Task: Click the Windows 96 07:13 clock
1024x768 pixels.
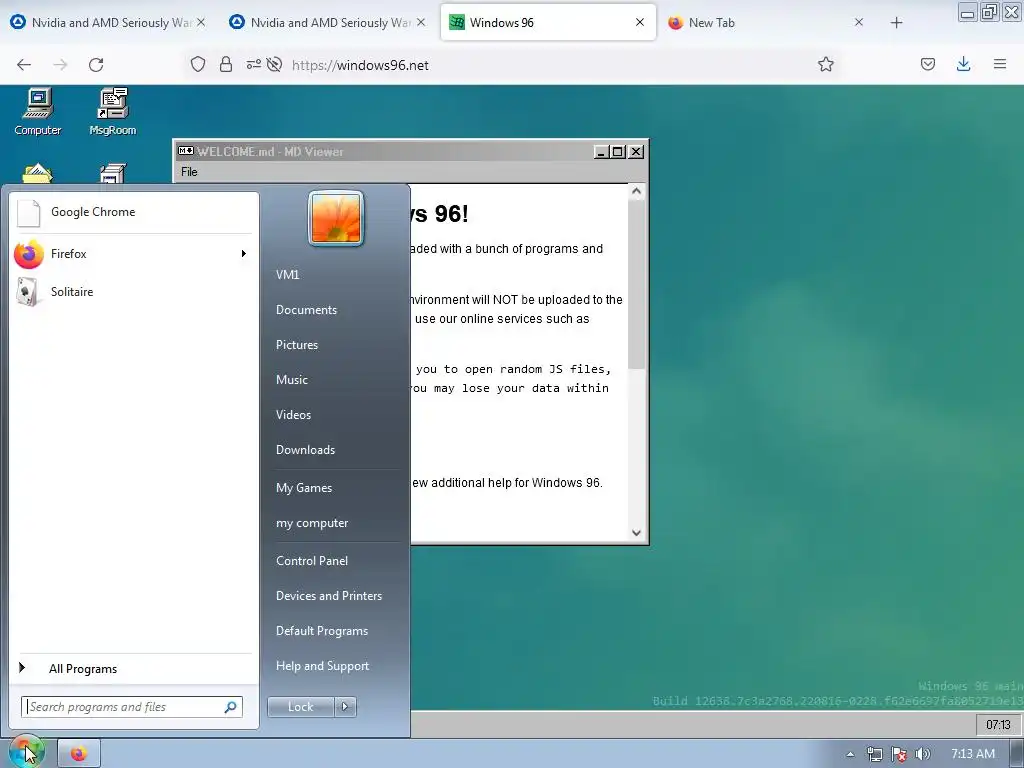Action: point(998,724)
